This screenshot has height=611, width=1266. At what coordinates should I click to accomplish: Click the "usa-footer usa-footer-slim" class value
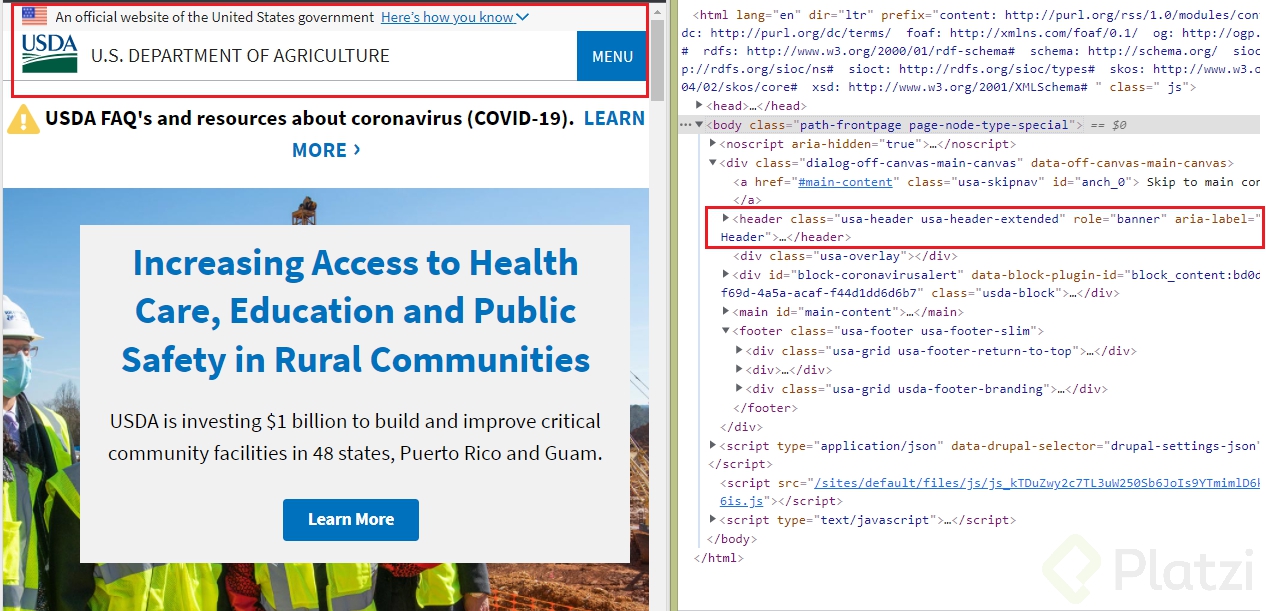[x=933, y=331]
